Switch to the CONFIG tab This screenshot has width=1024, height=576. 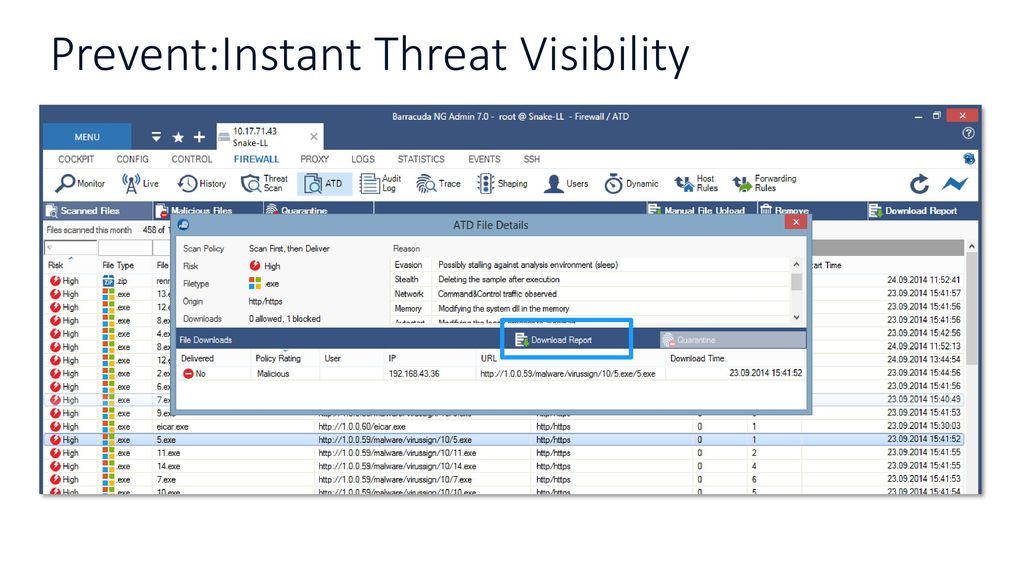(133, 159)
